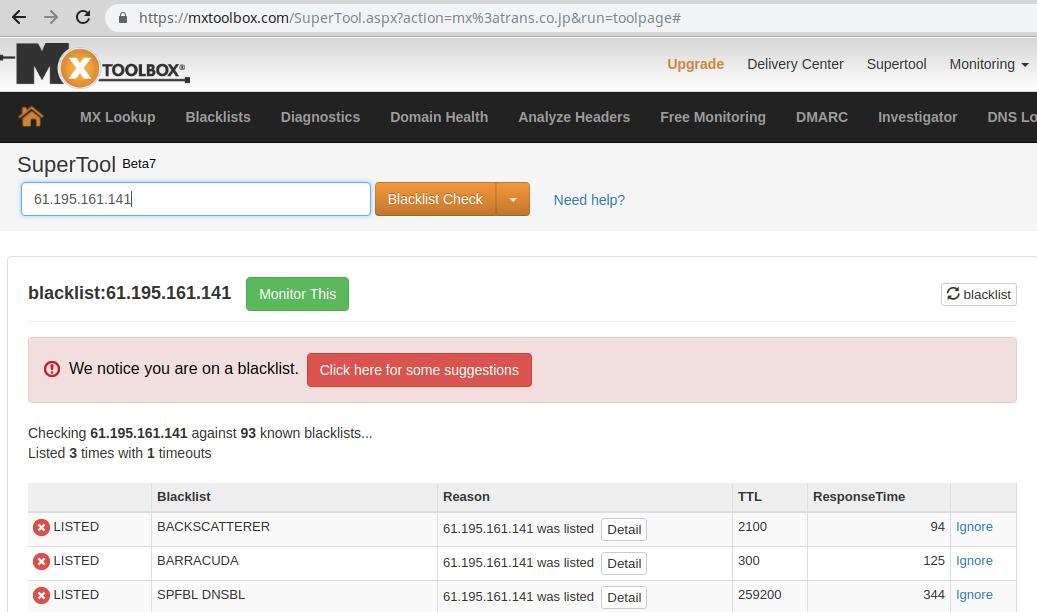Run the Blacklist Check button
The width and height of the screenshot is (1037, 612).
435,199
